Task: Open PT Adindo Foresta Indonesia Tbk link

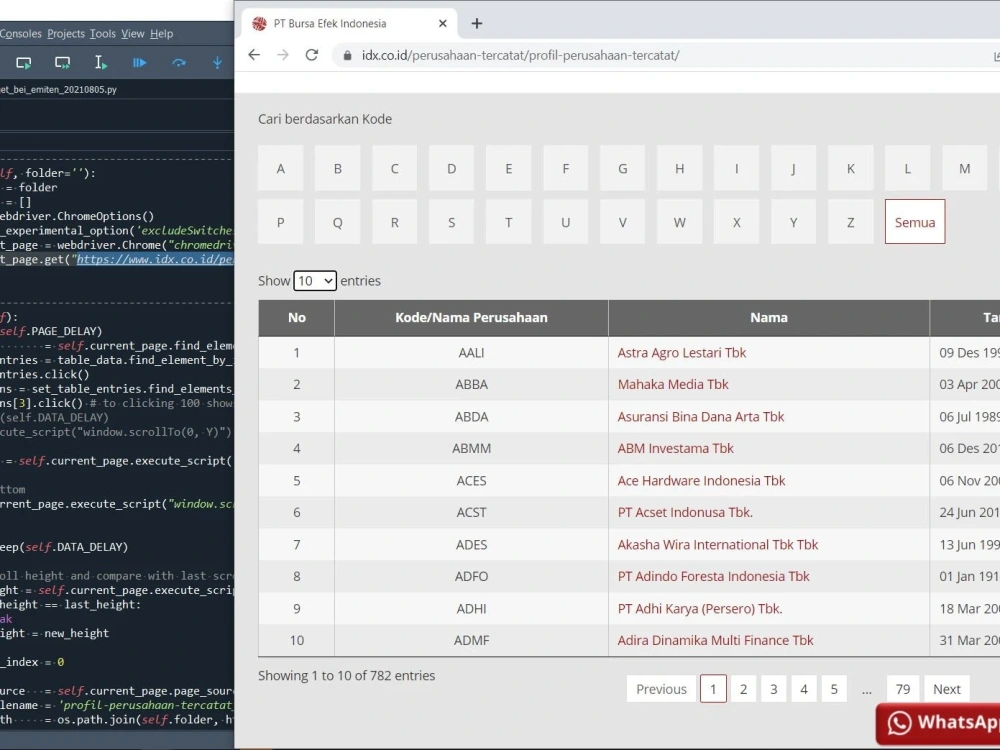Action: tap(713, 577)
